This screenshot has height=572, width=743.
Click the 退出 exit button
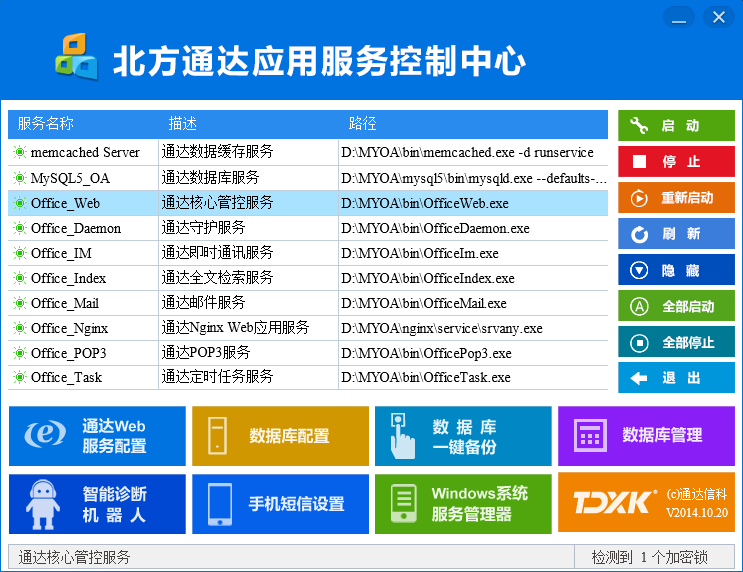tap(676, 378)
